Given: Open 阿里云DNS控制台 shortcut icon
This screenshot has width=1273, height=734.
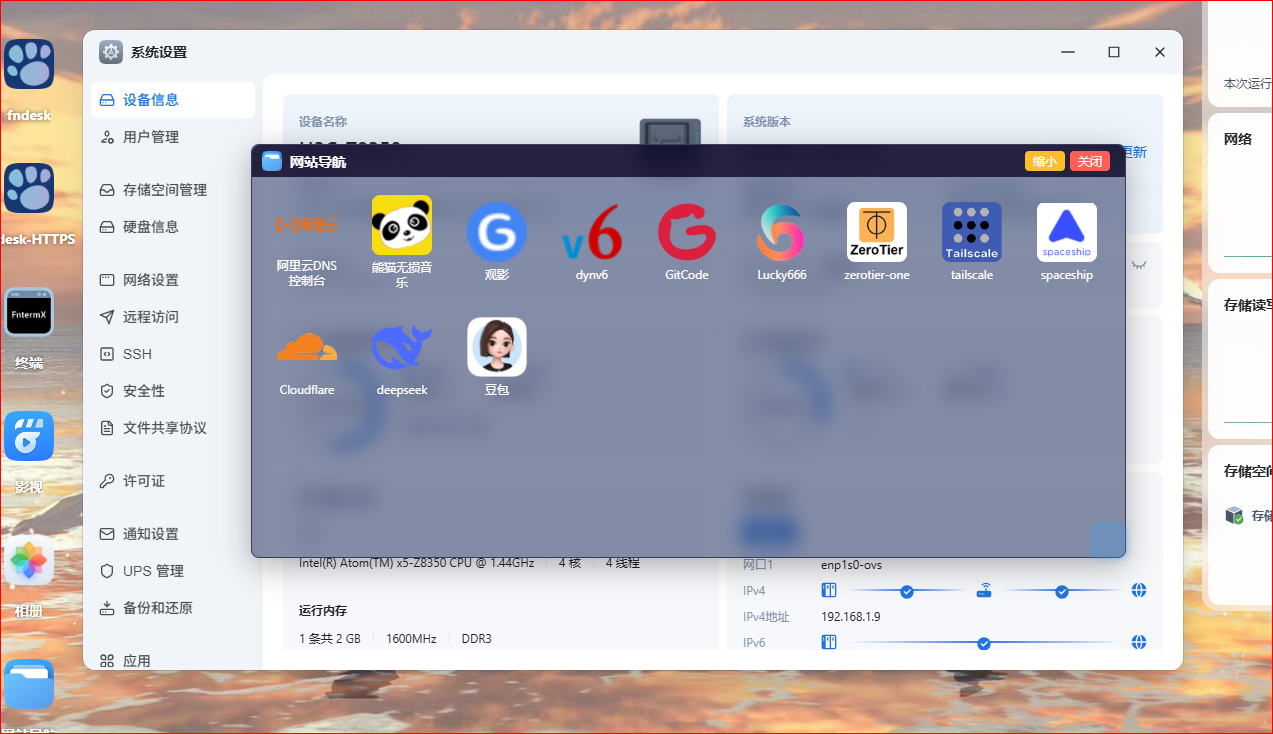Looking at the screenshot, I should pos(307,224).
